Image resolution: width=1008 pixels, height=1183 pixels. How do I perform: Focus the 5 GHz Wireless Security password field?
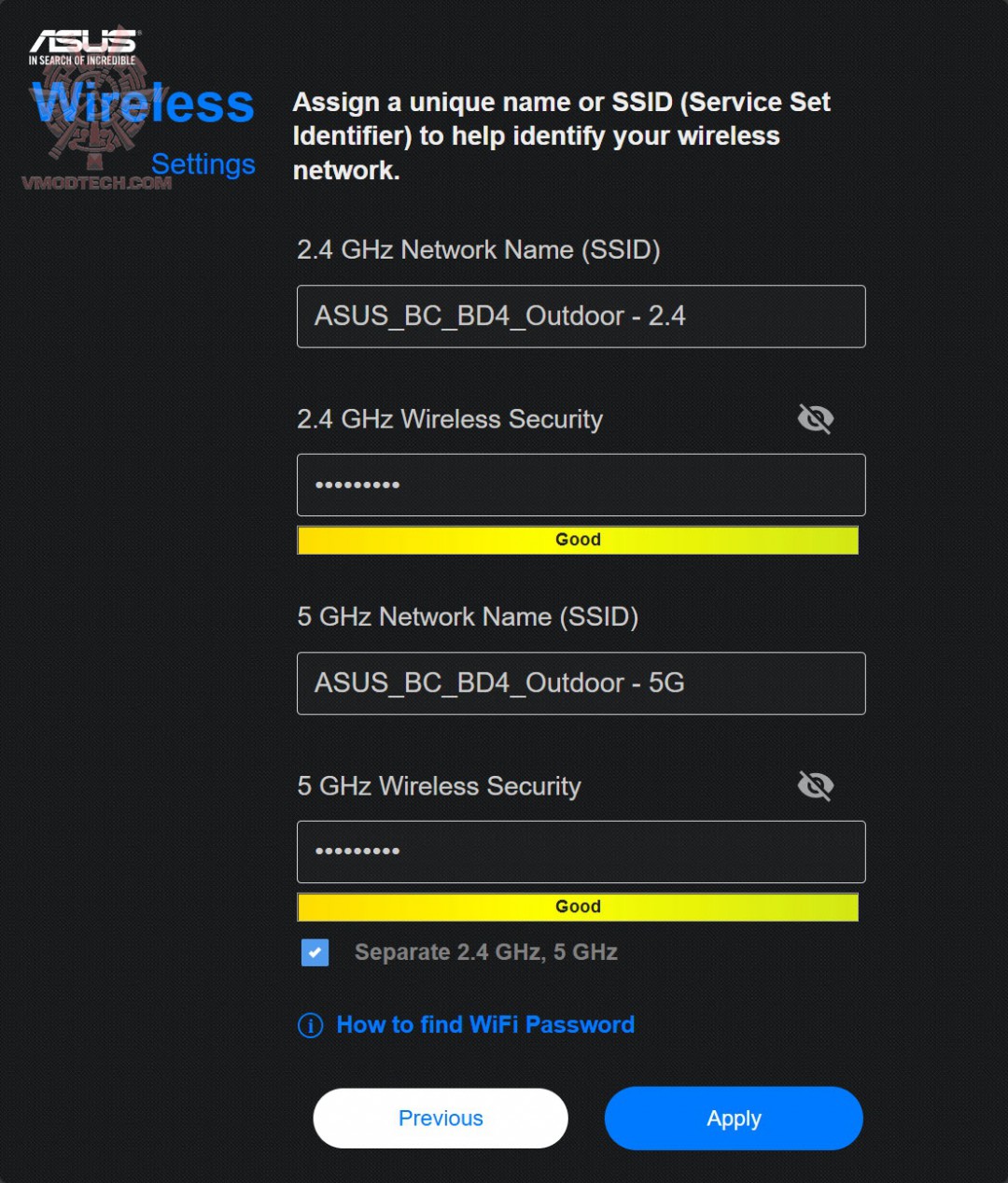581,852
